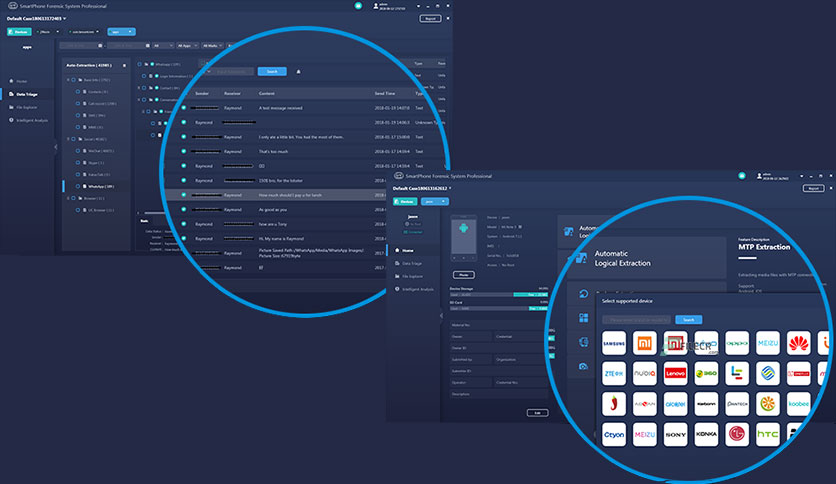Pick the koobee brand tile
836x484 pixels.
click(798, 404)
